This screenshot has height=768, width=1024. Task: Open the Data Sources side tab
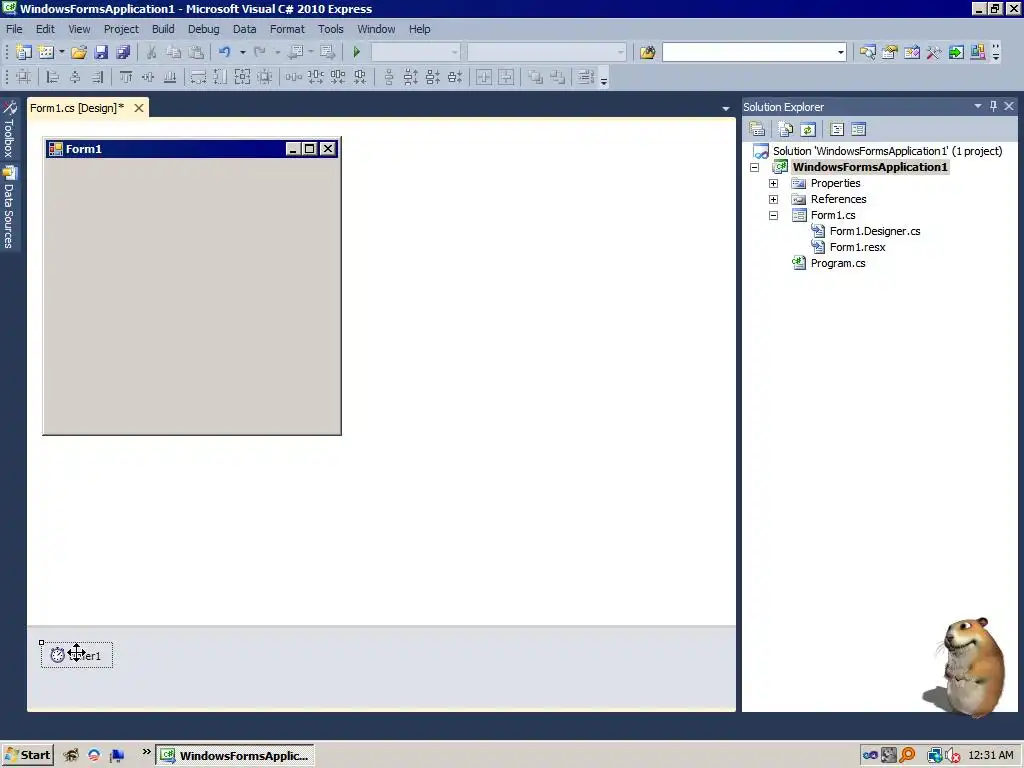point(9,207)
